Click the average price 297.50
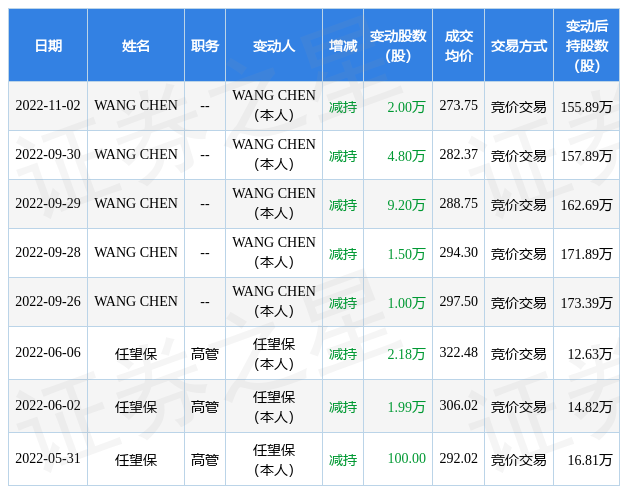Image resolution: width=620 pixels, height=494 pixels. coord(459,302)
